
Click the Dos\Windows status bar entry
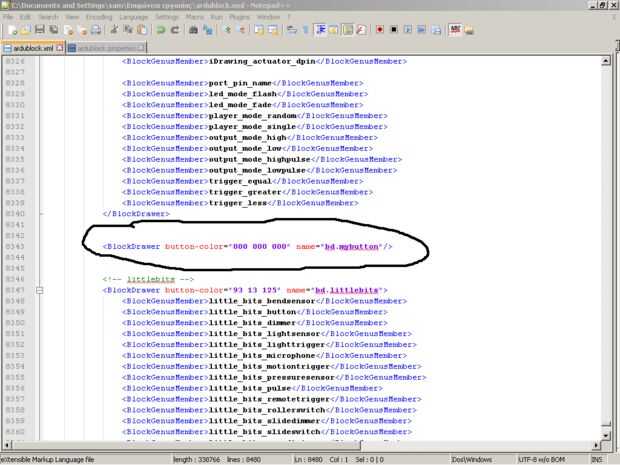coord(472,459)
